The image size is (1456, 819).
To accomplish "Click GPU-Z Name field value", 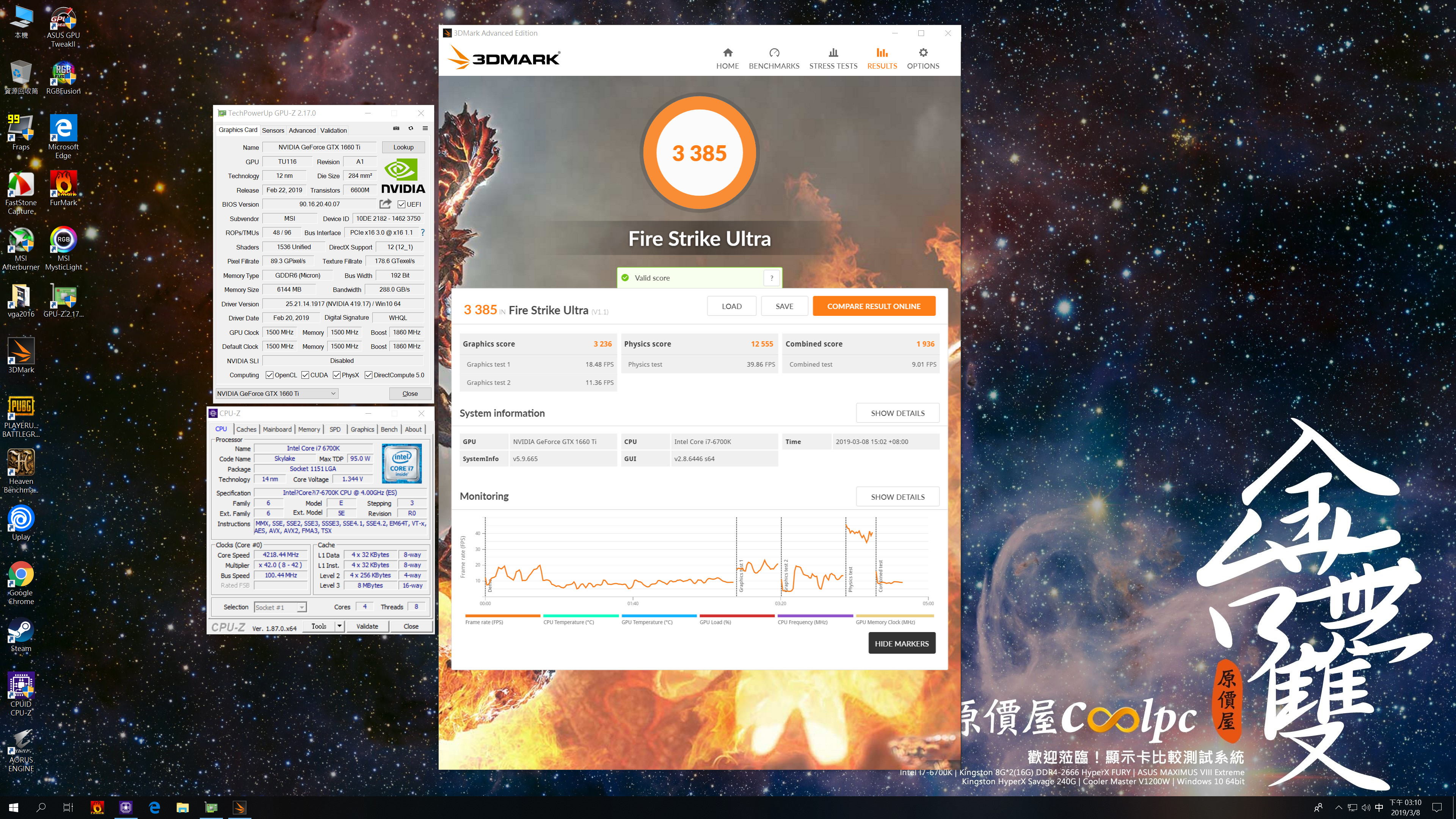I will [319, 147].
